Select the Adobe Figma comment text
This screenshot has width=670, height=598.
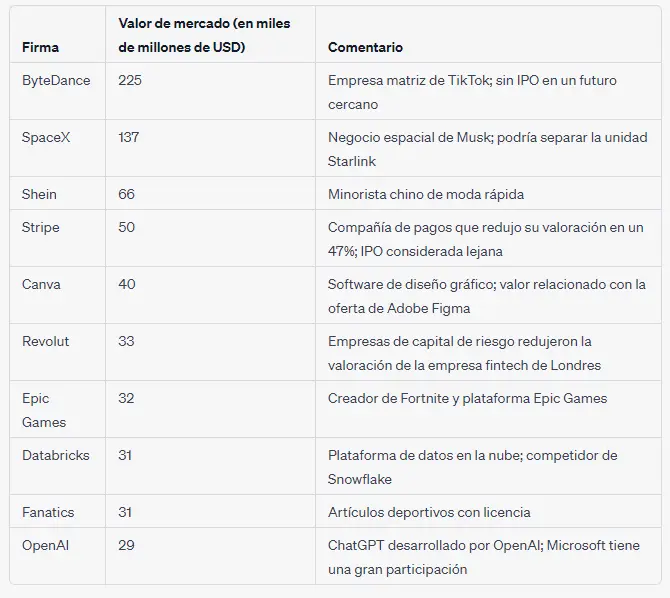pyautogui.click(x=486, y=295)
